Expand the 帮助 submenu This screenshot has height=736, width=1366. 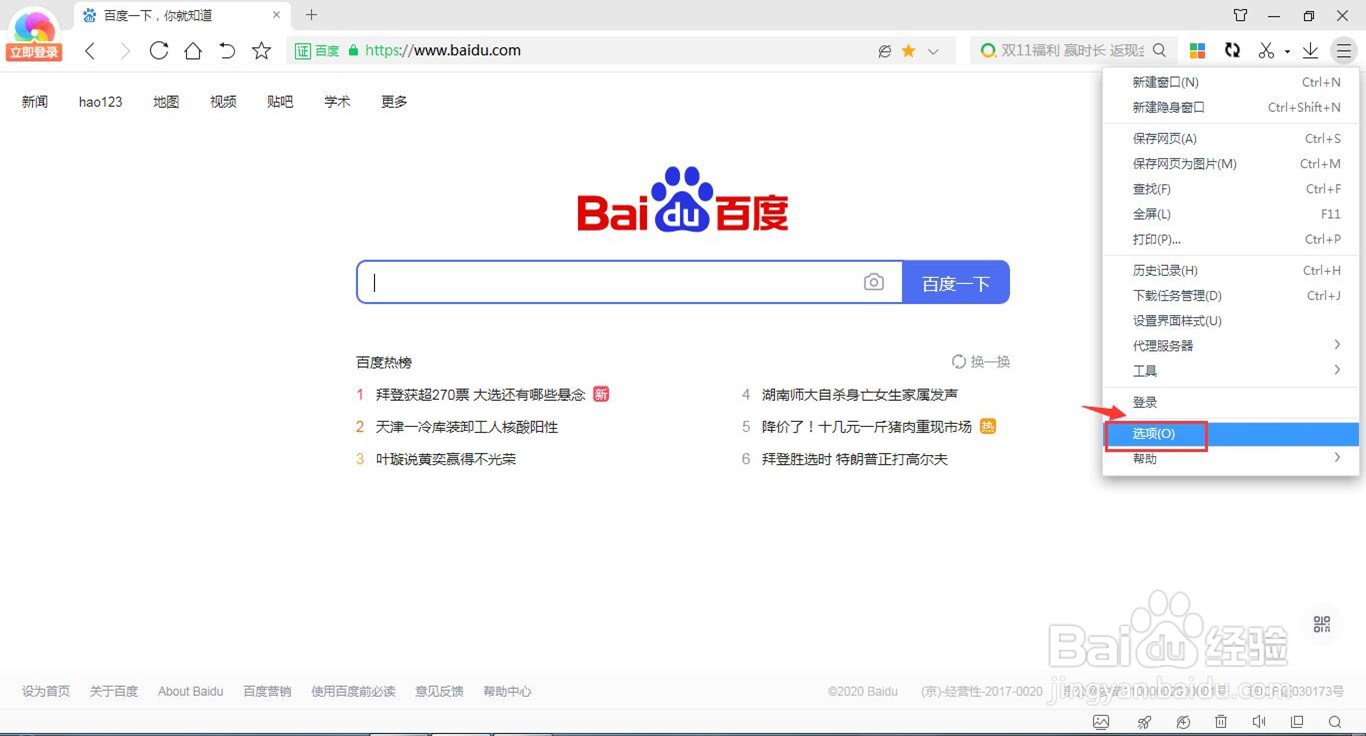(x=1231, y=458)
